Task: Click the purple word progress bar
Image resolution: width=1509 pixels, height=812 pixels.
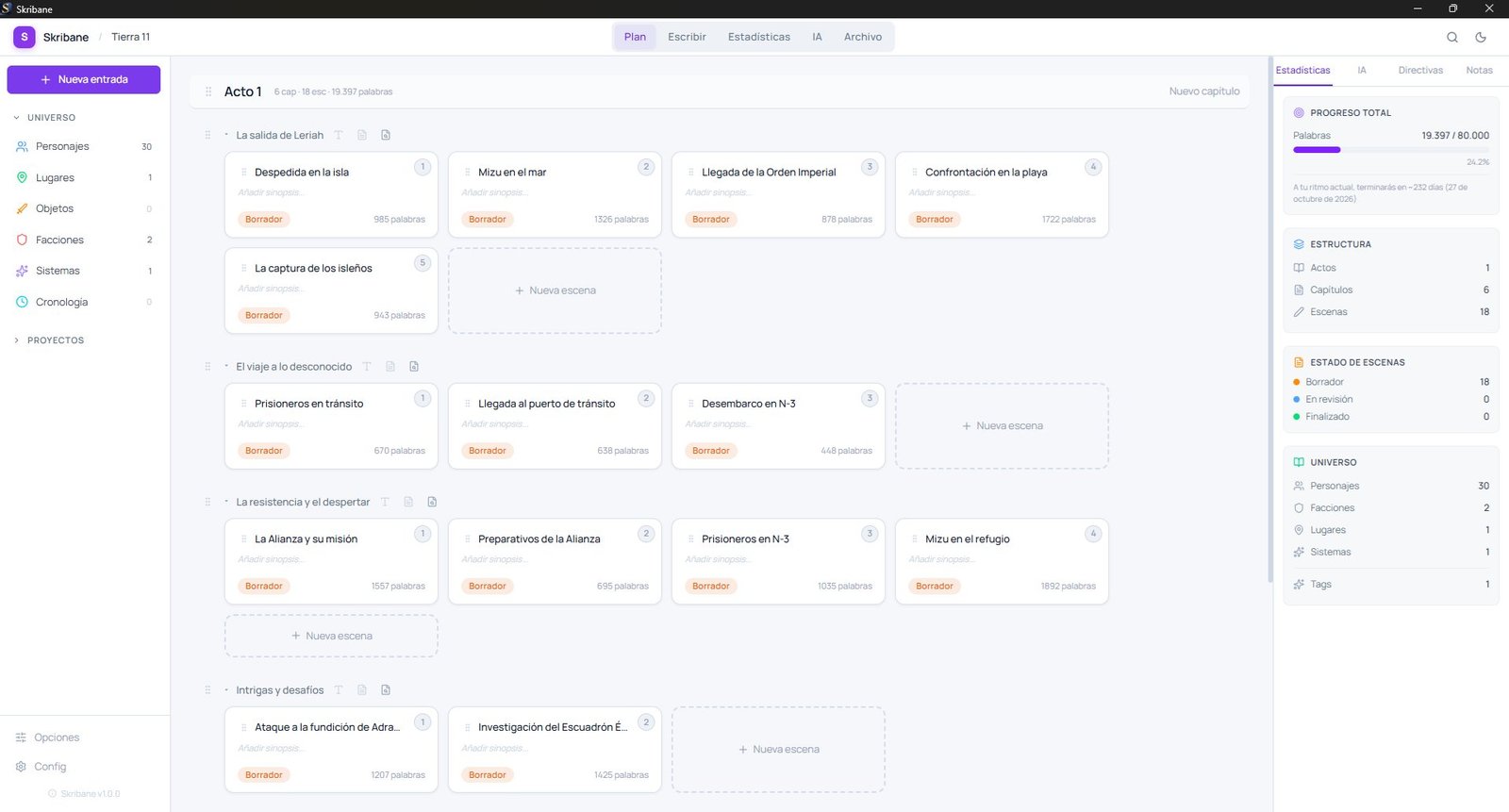Action: [1317, 149]
